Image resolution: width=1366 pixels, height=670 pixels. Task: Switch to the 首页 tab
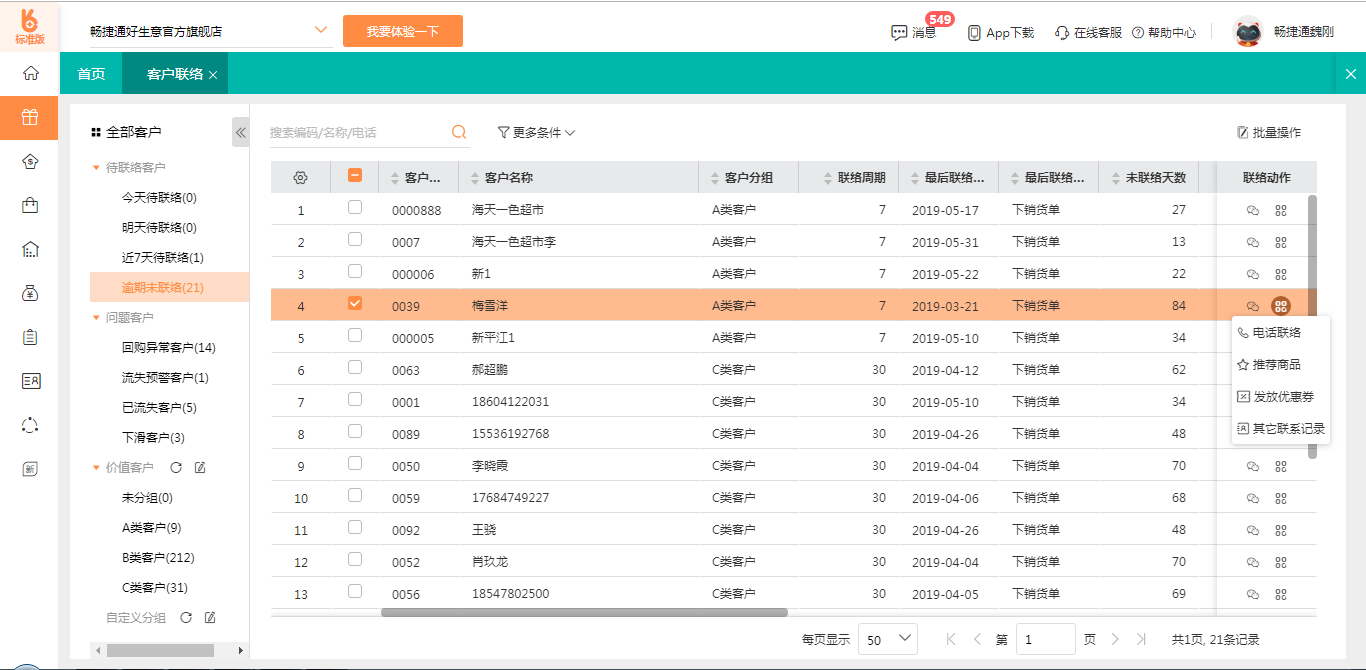pos(91,74)
